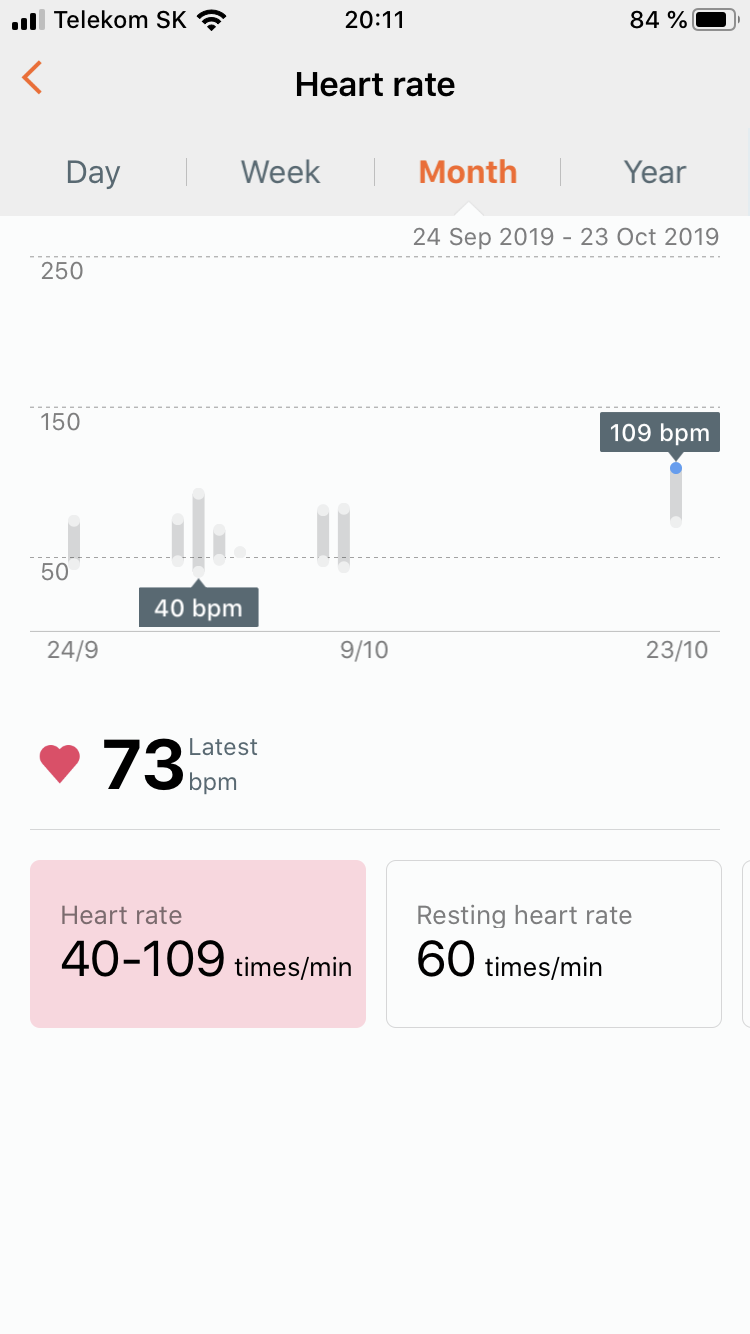
Task: Tap the orange back arrow
Action: (33, 78)
